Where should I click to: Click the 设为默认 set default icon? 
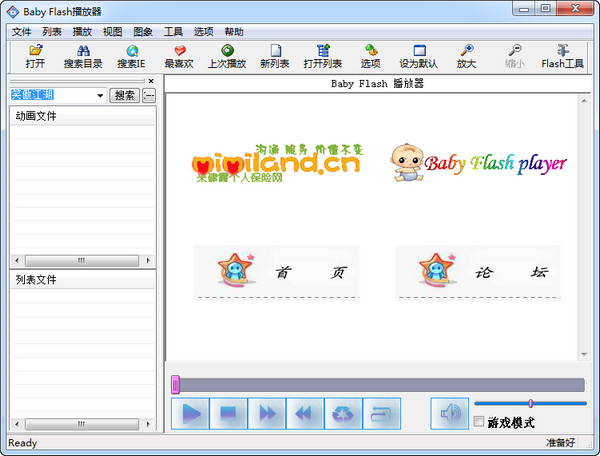tap(419, 57)
